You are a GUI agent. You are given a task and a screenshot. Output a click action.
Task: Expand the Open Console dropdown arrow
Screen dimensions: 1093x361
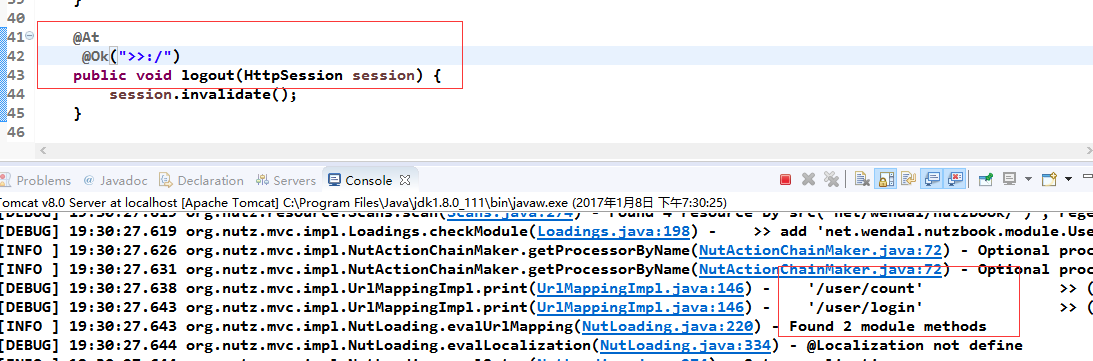tap(1069, 179)
